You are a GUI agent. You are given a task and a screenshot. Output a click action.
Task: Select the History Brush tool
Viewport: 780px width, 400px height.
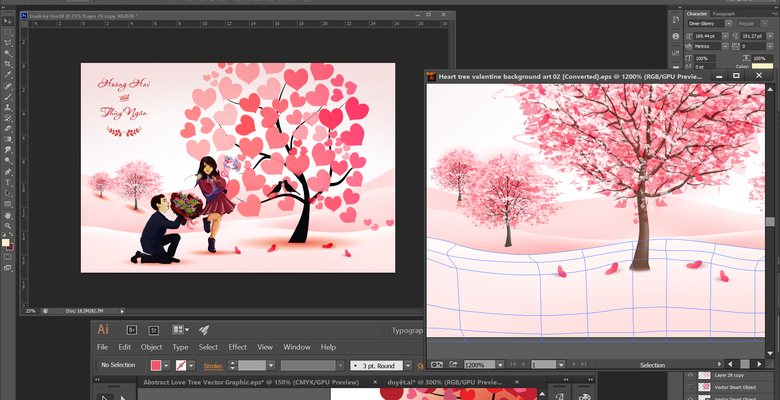tap(8, 118)
